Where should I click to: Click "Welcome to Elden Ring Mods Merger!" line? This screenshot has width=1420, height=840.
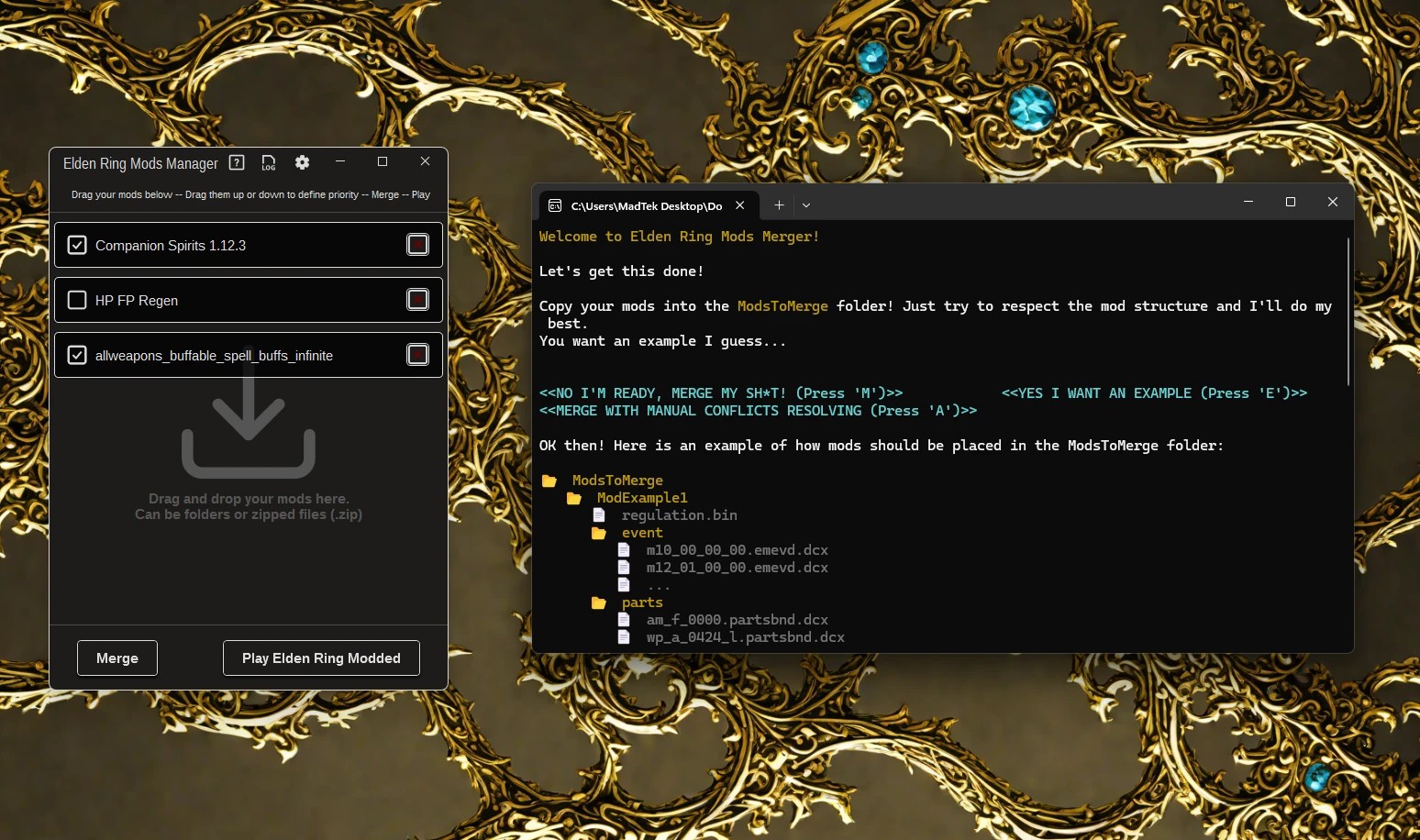[x=679, y=237]
